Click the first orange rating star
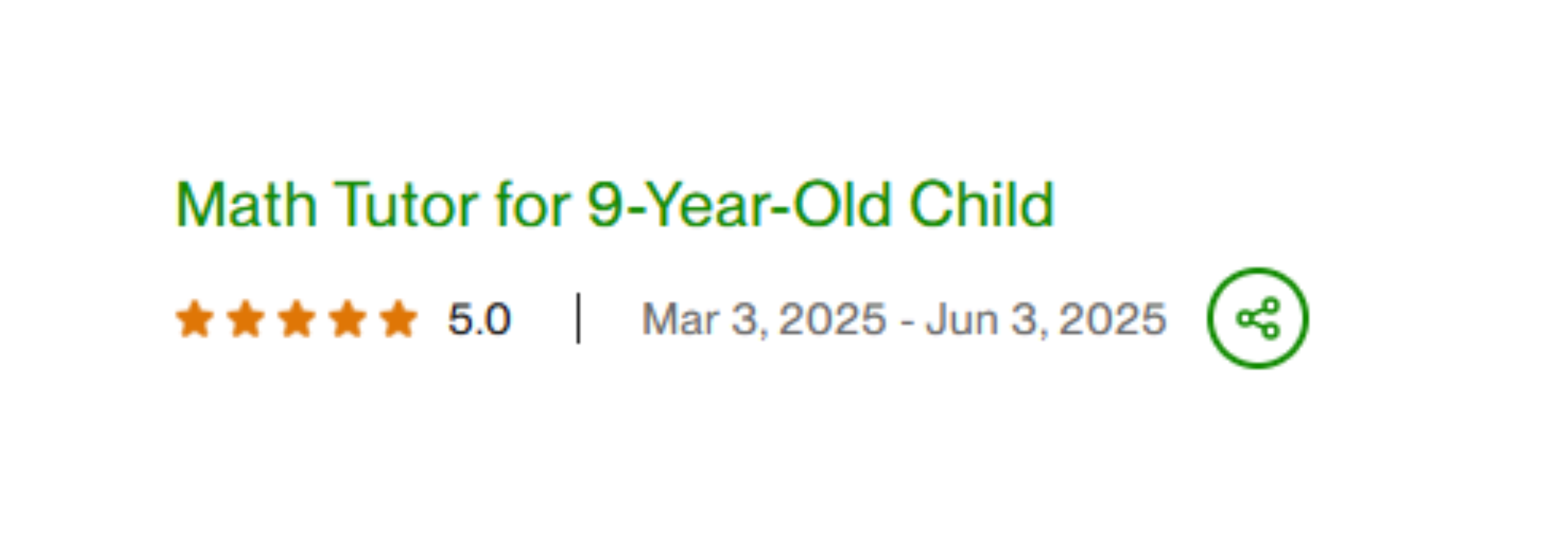This screenshot has width=1568, height=551. point(195,318)
